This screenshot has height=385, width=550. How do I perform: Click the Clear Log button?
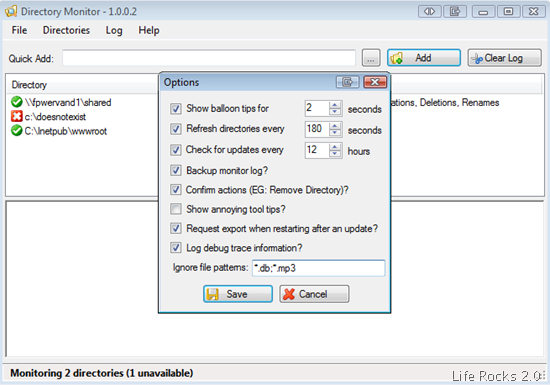click(504, 58)
